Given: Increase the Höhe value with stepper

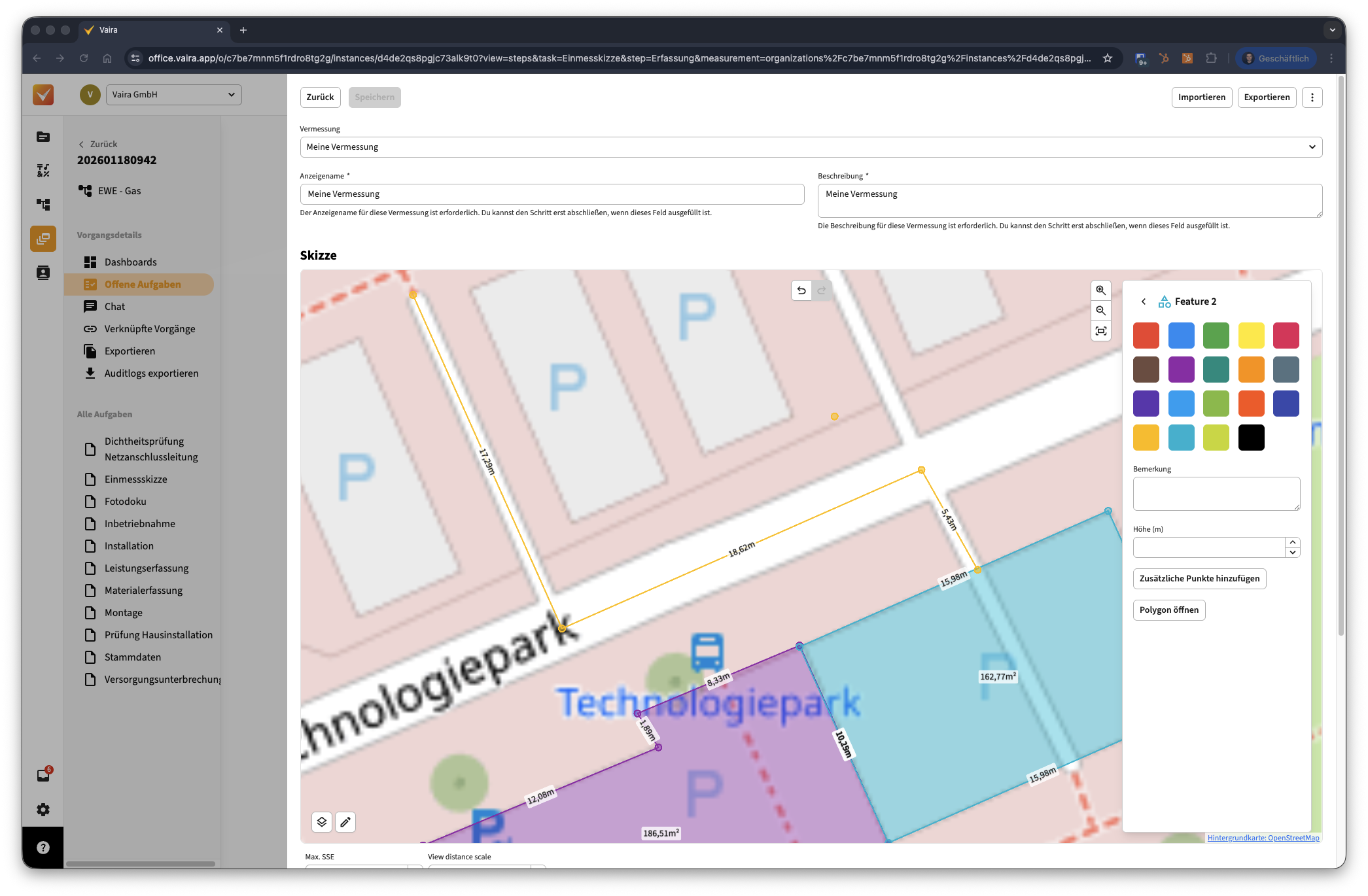Looking at the screenshot, I should tap(1292, 542).
